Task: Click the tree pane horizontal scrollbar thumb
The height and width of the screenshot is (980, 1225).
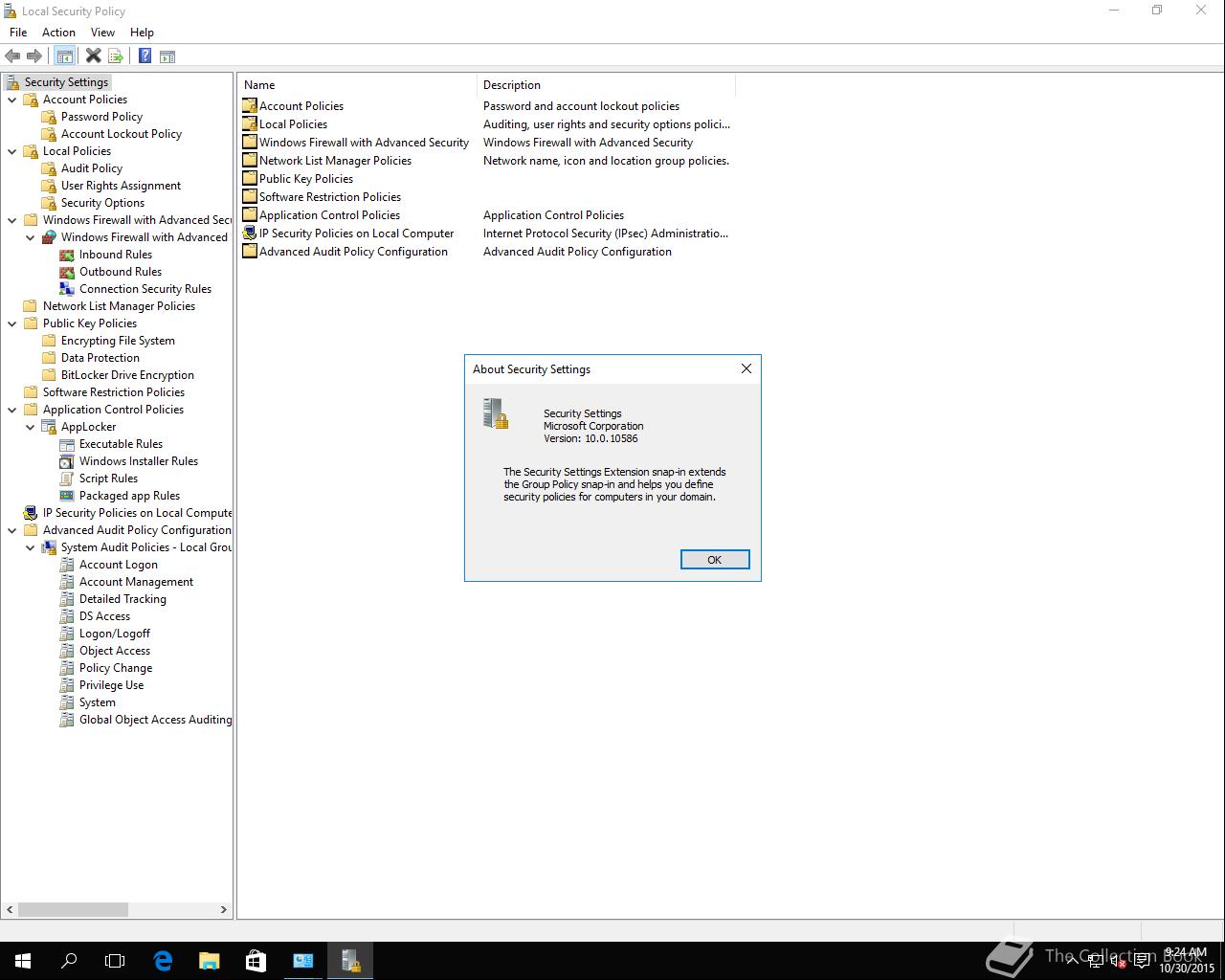Action: (73, 910)
